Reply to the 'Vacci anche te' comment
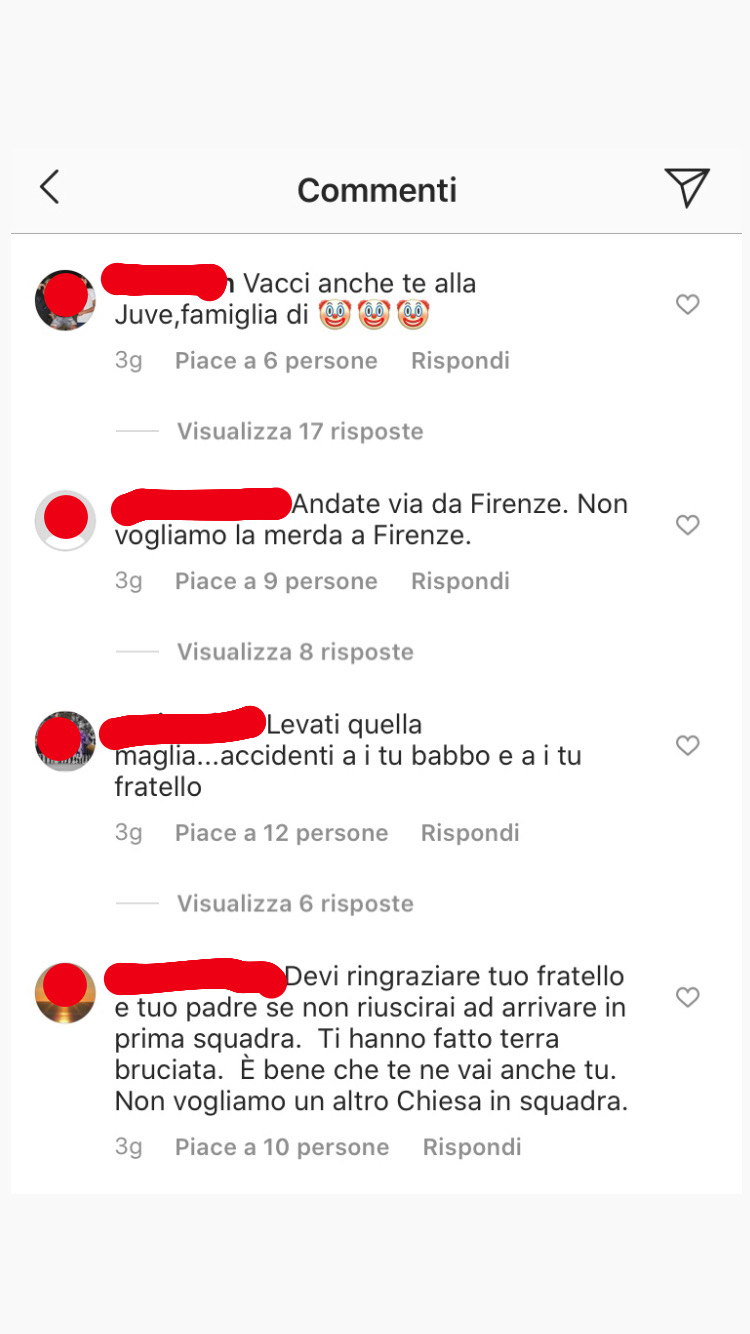750x1334 pixels. point(460,361)
